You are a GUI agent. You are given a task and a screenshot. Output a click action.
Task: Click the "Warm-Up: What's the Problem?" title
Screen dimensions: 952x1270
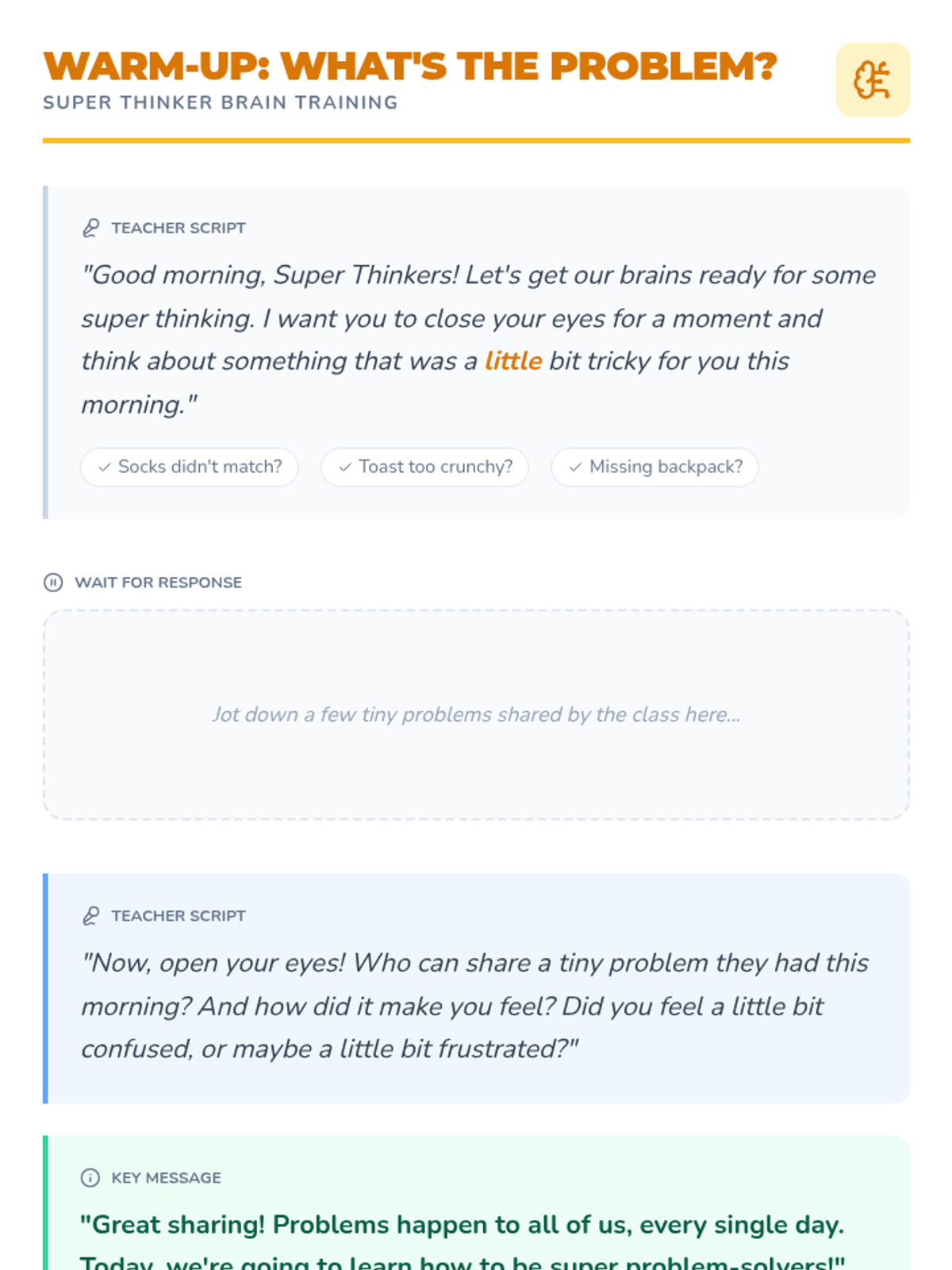(410, 67)
